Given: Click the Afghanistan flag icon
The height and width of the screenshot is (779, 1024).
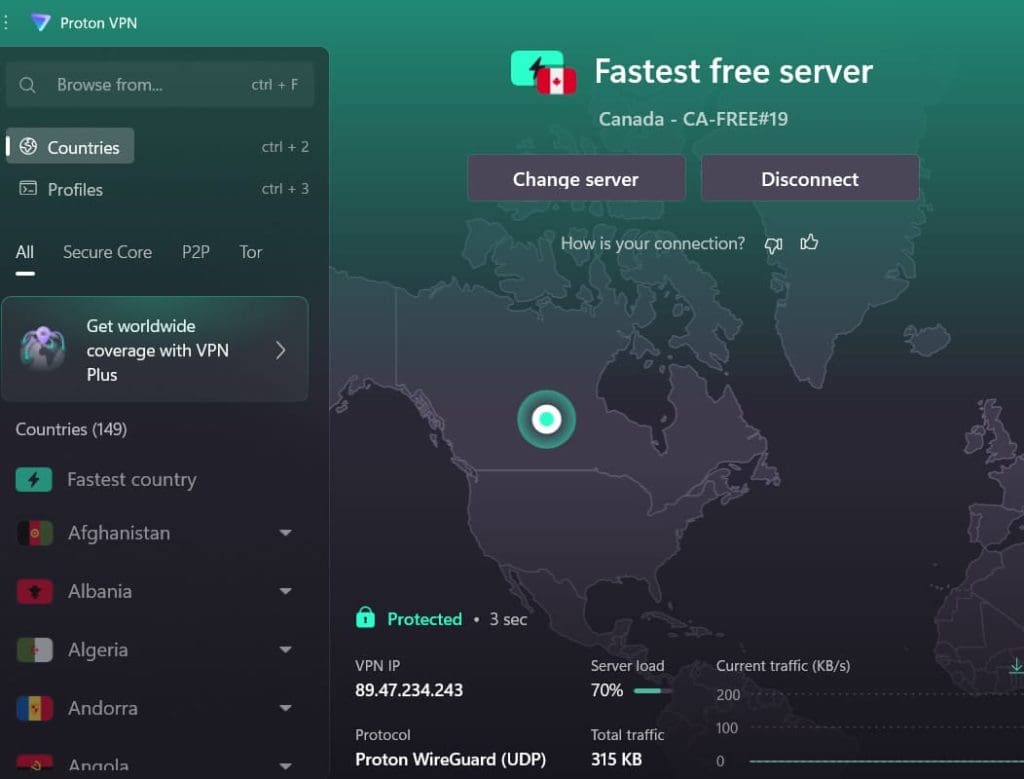Looking at the screenshot, I should coord(35,533).
